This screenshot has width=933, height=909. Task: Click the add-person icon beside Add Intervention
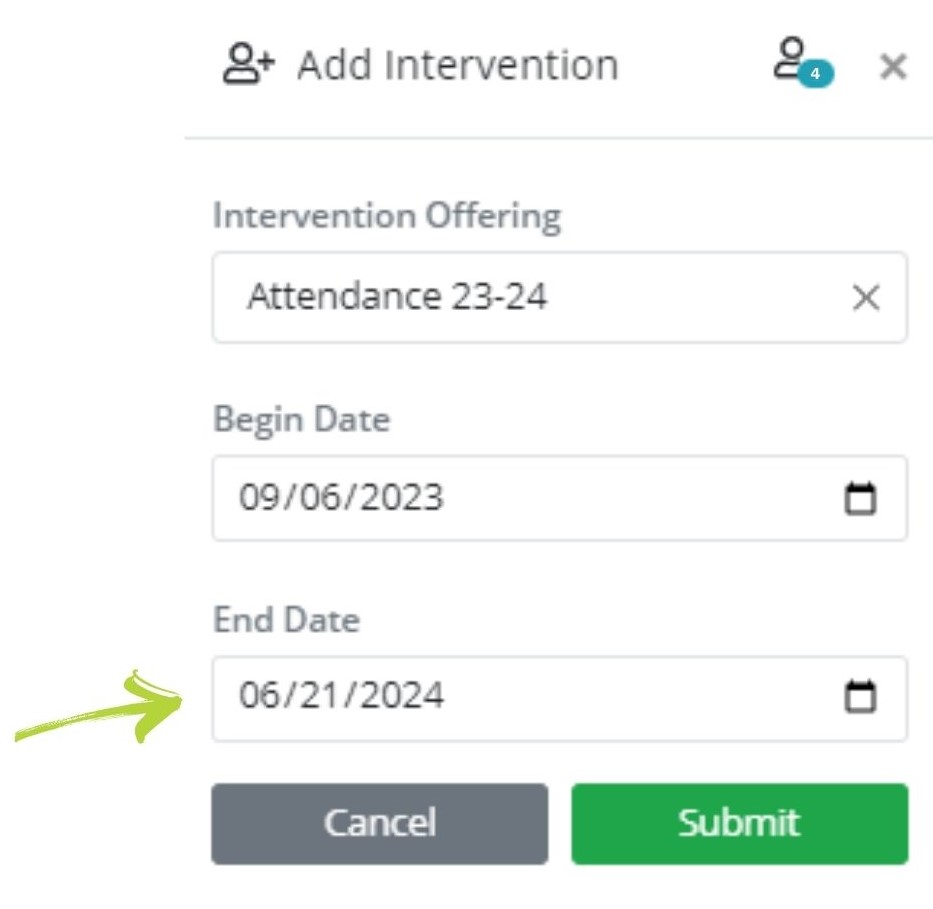(247, 66)
